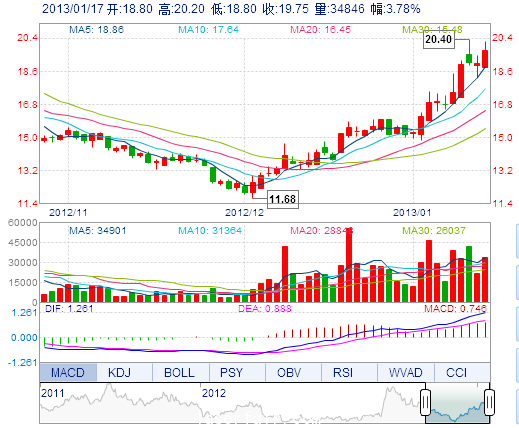Click the 2012/11 date axis label

tap(68, 212)
